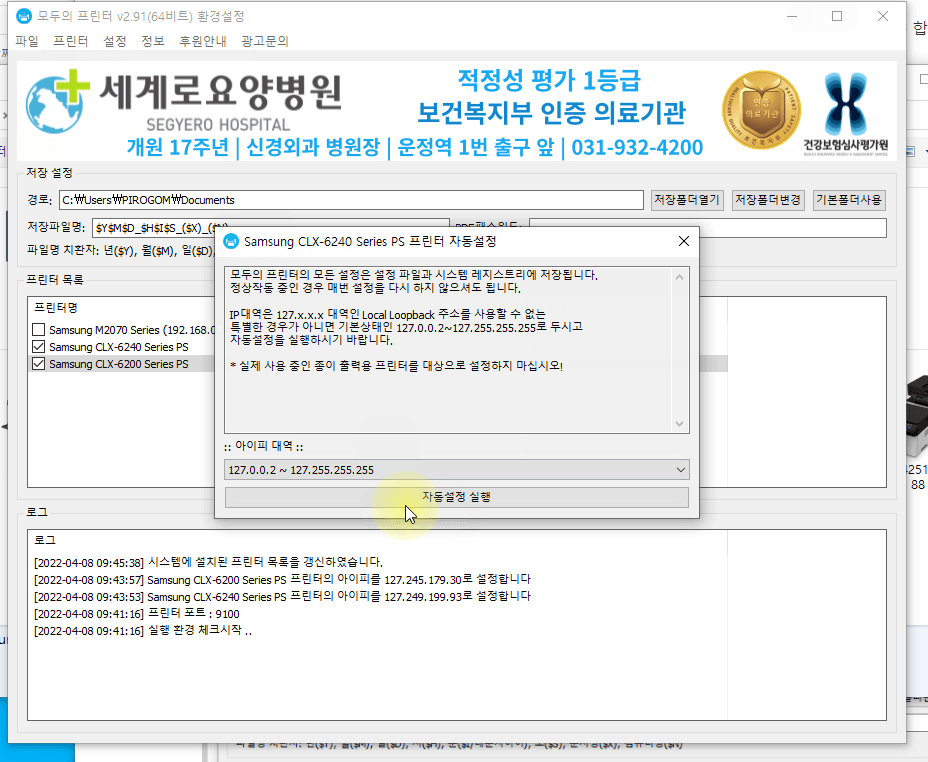The height and width of the screenshot is (762, 928).
Task: Uncheck the Samsung CLX-6200 Series PS checkbox
Action: (x=38, y=364)
